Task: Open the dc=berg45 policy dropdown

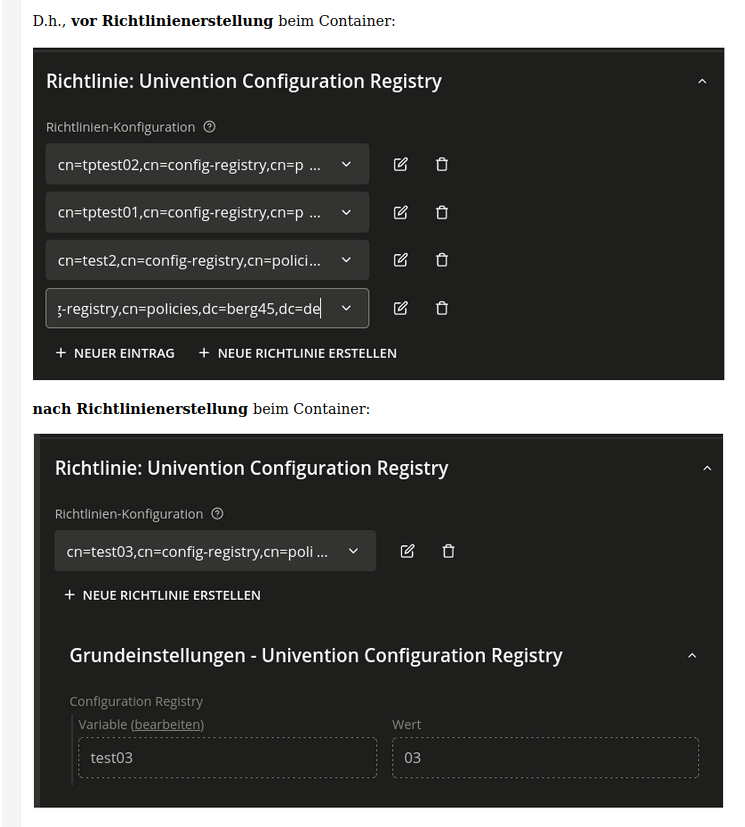Action: click(x=346, y=308)
